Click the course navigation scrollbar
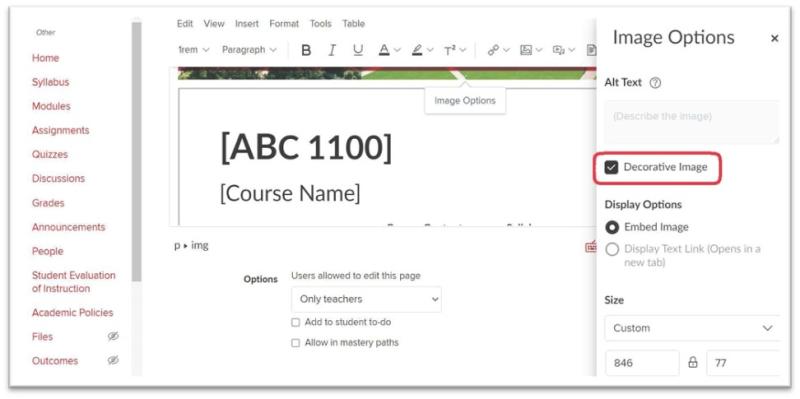This screenshot has width=800, height=399. point(136,153)
